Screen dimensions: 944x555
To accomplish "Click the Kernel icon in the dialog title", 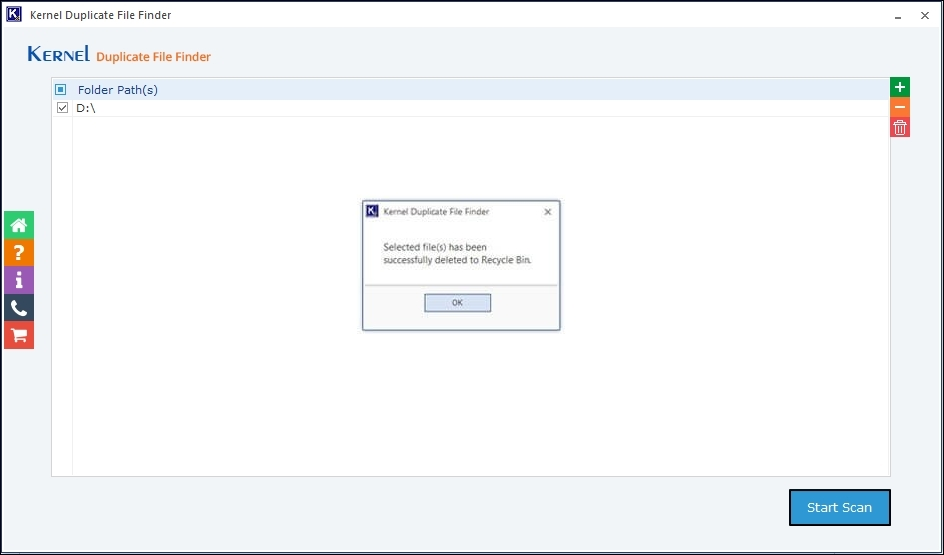I will [x=372, y=211].
